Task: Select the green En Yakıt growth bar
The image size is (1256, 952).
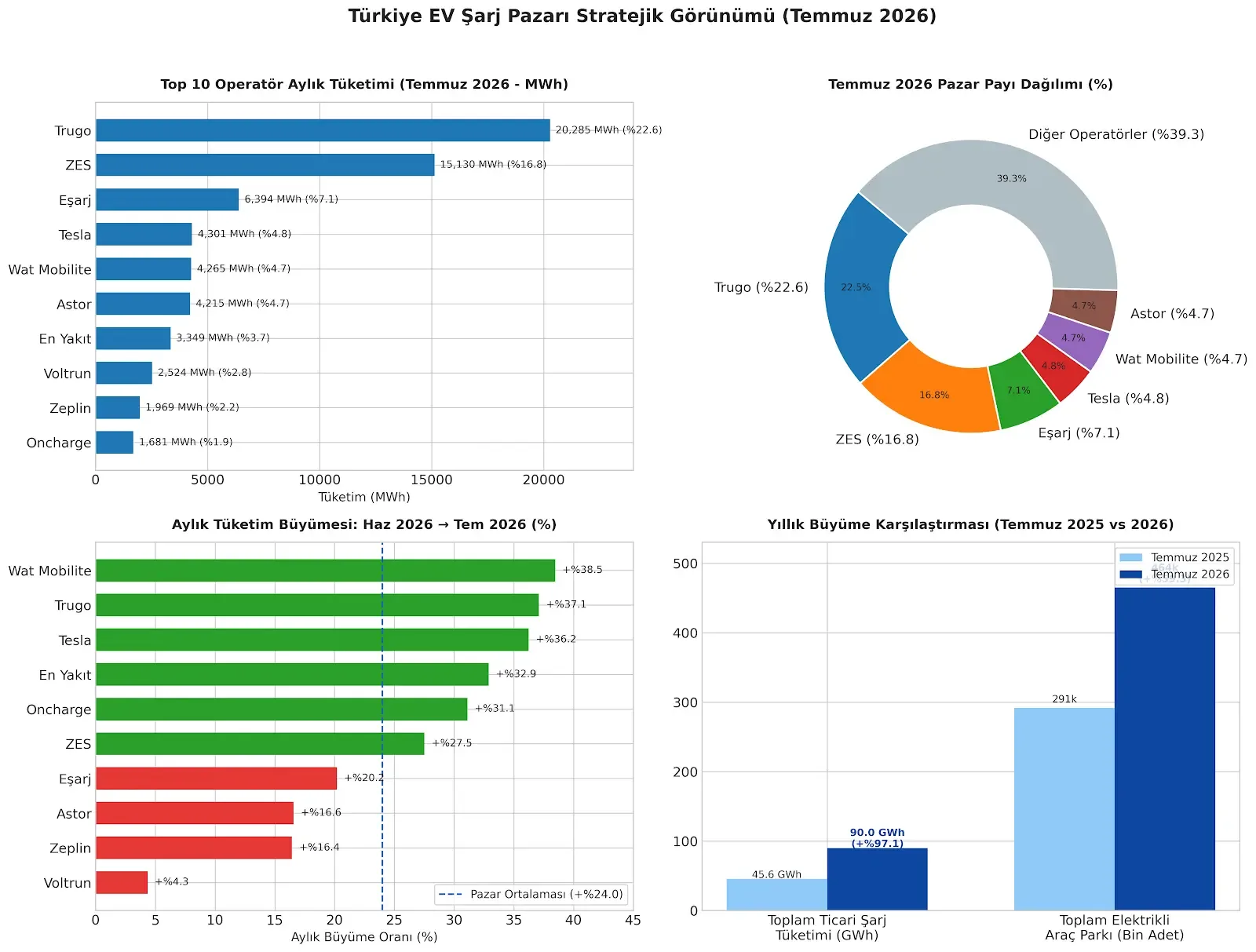Action: (x=292, y=674)
